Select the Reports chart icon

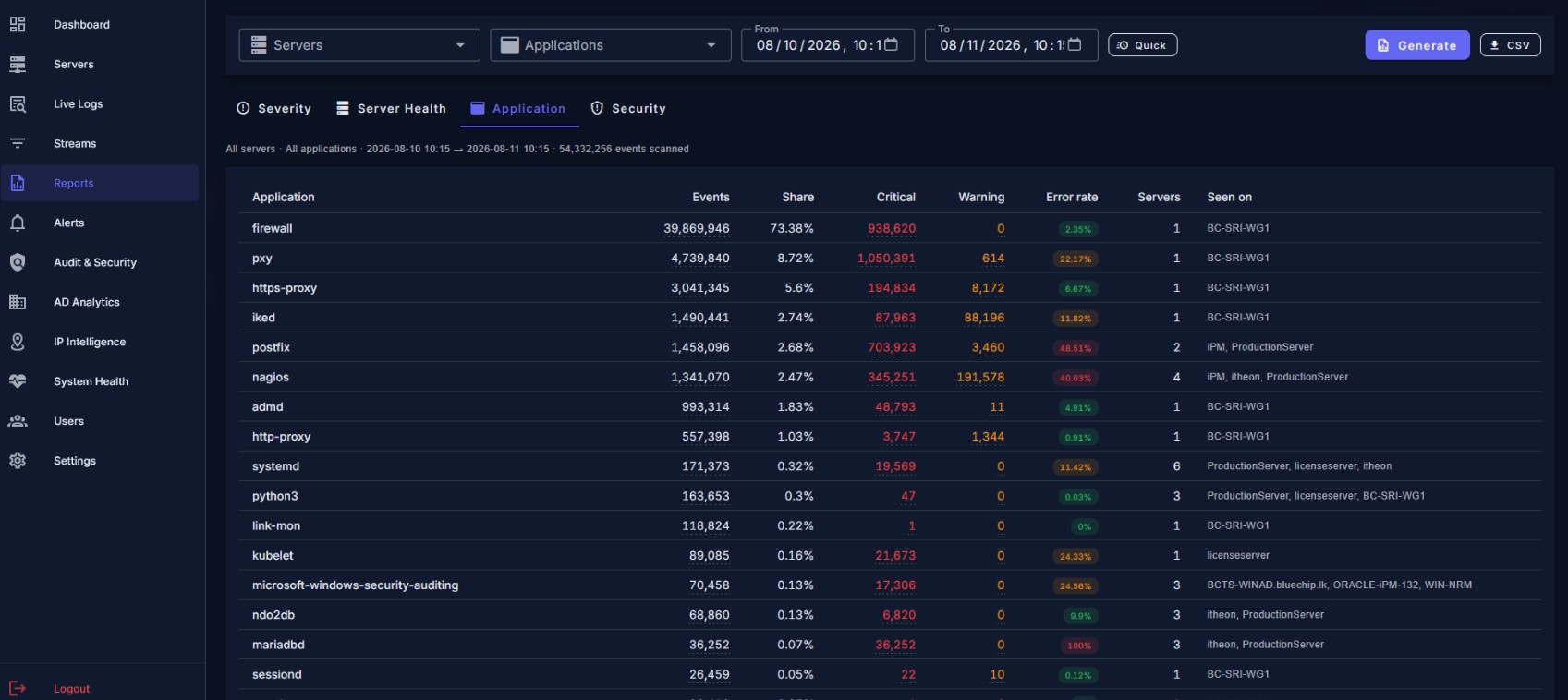pos(18,184)
